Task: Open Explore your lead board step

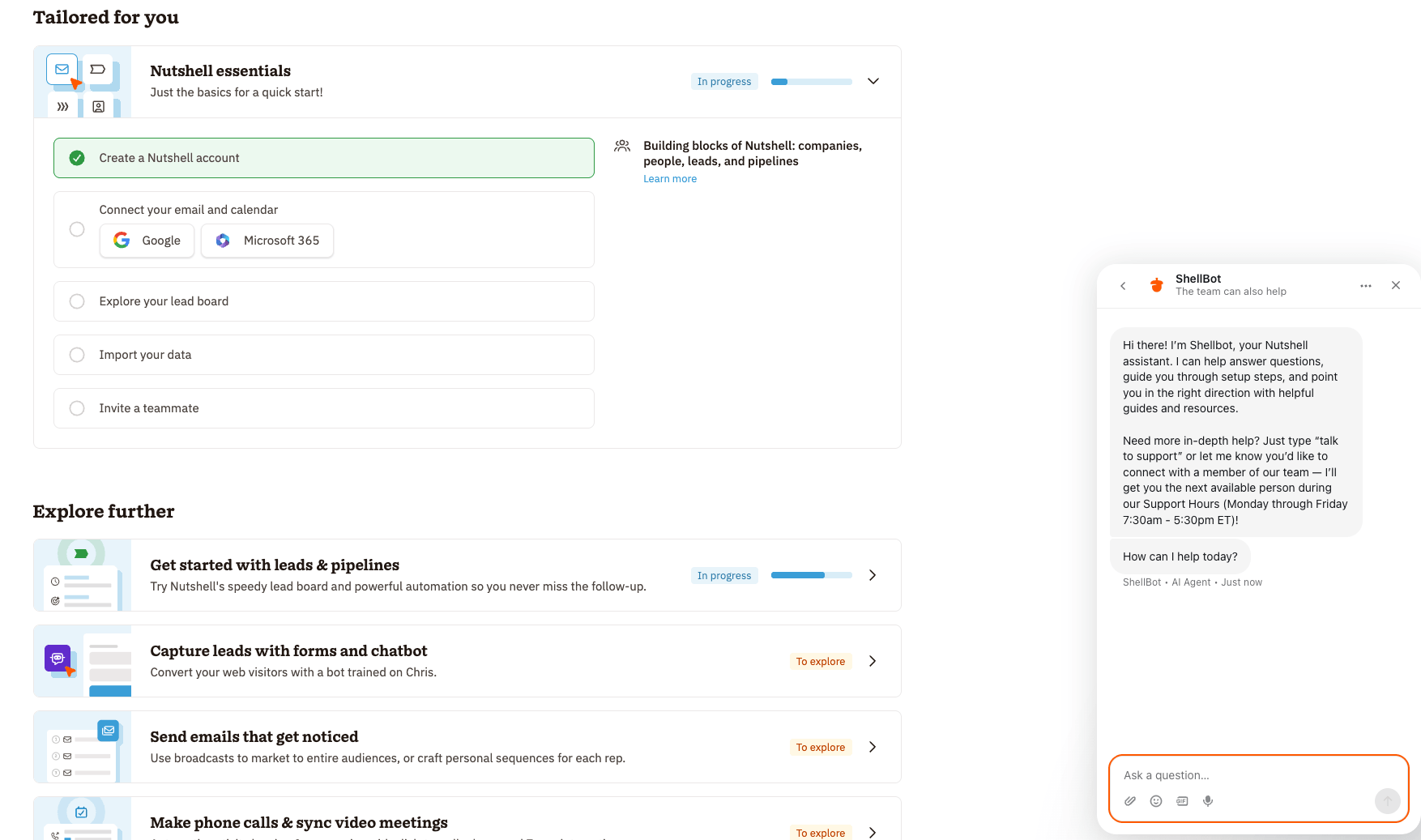Action: click(324, 301)
